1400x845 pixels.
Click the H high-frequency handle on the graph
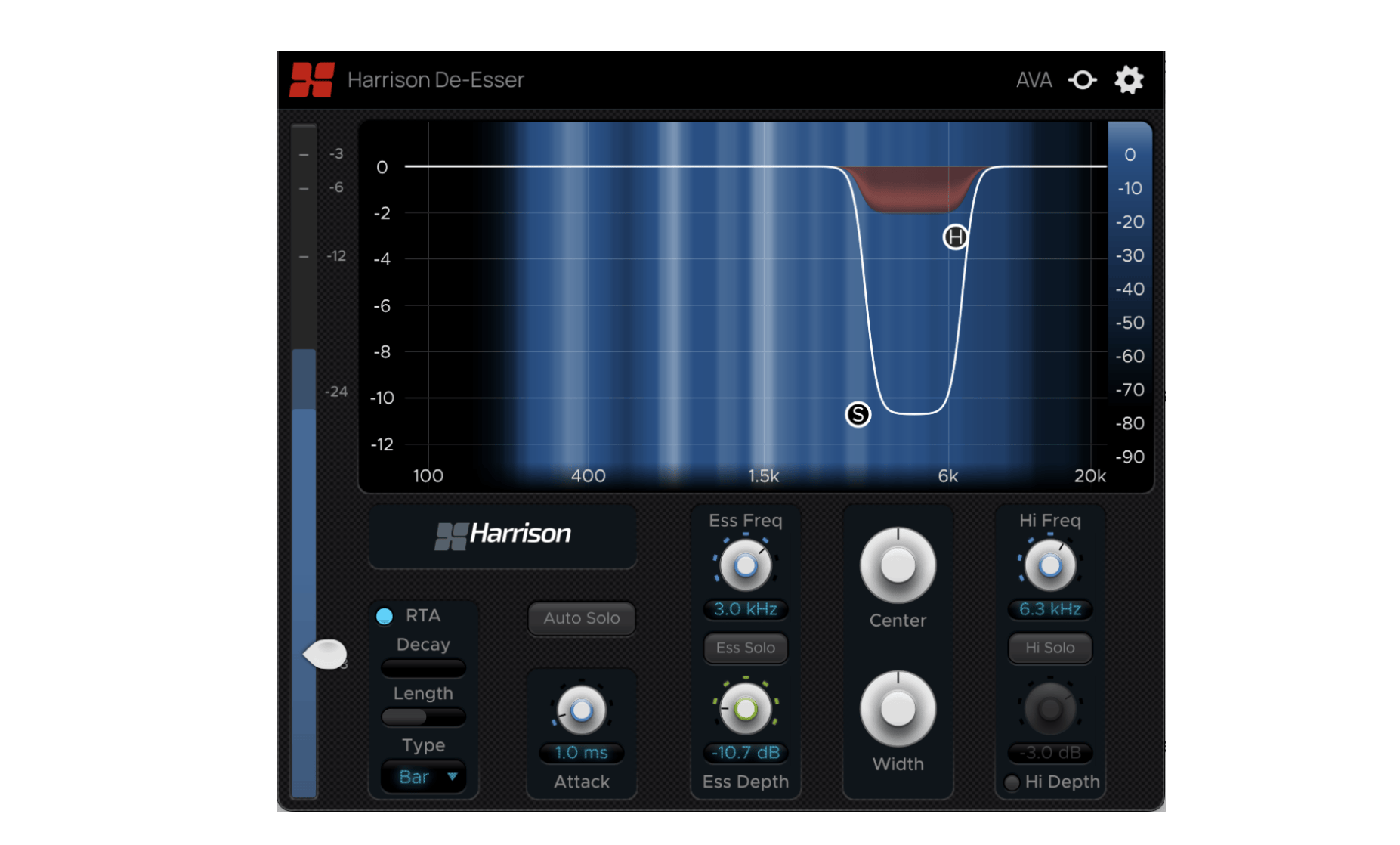(x=955, y=237)
